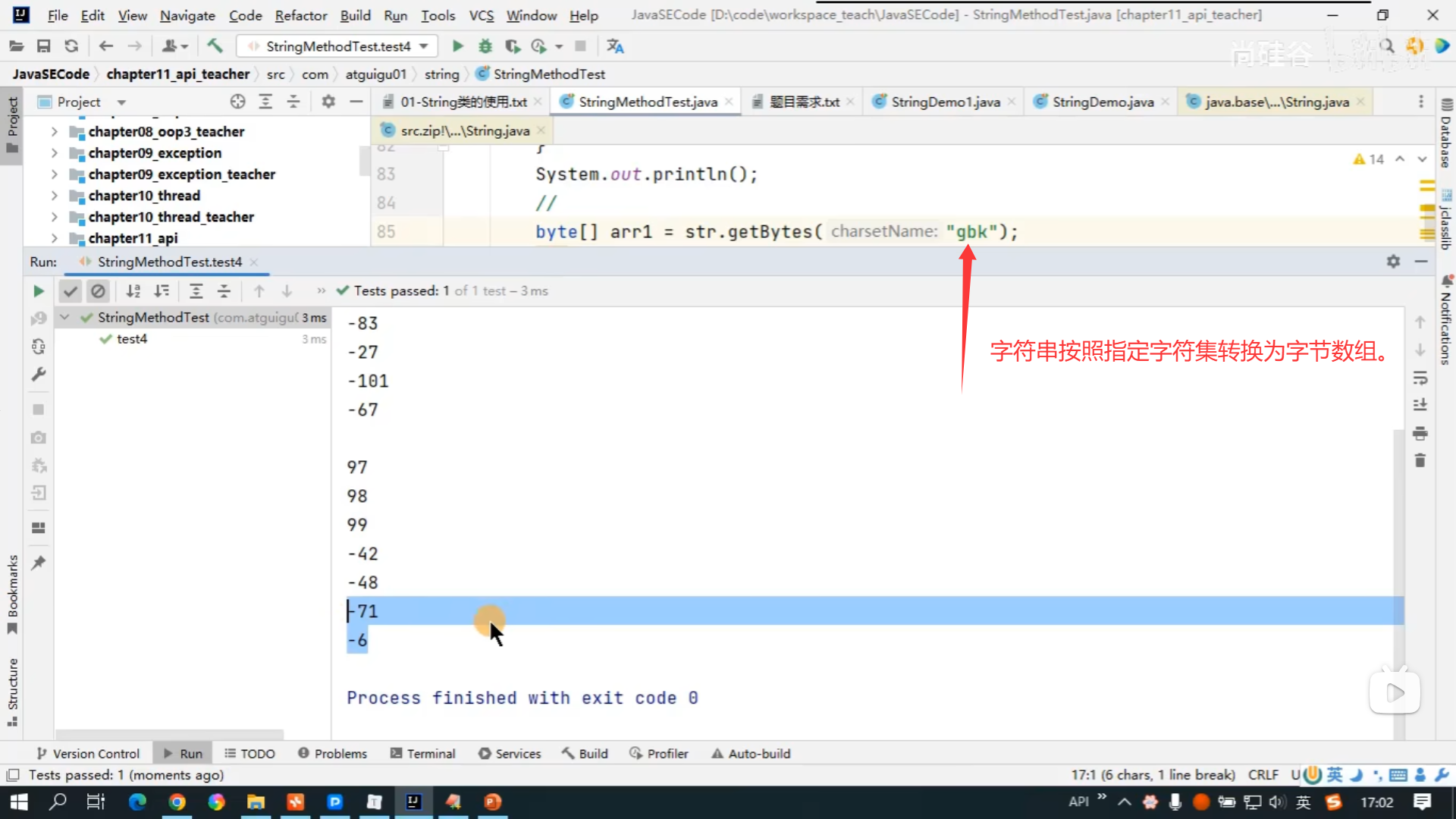Screen dimensions: 1456x819
Task: Open the Refactor menu
Action: pyautogui.click(x=300, y=15)
